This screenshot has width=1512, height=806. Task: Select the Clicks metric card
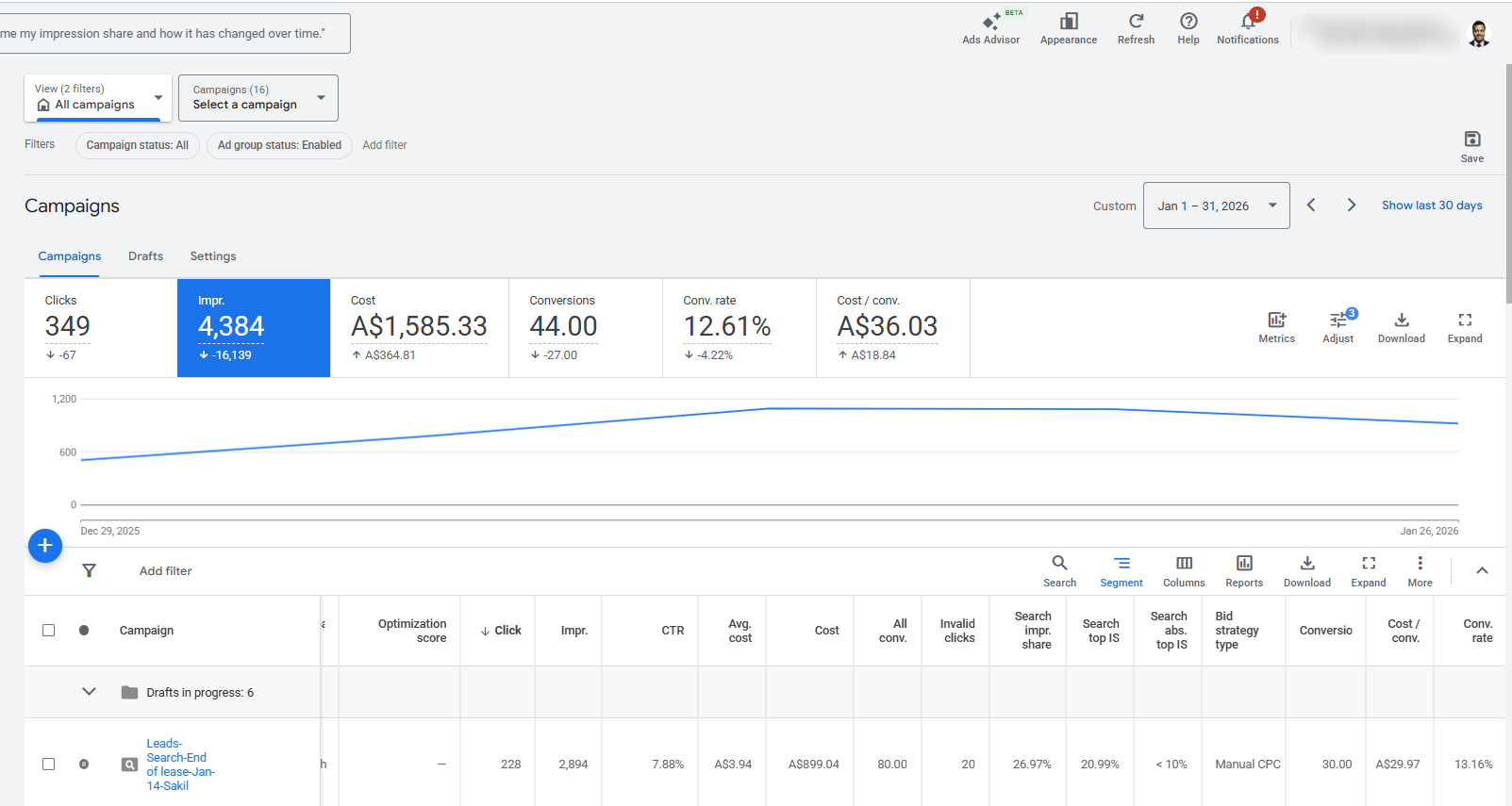coord(101,328)
